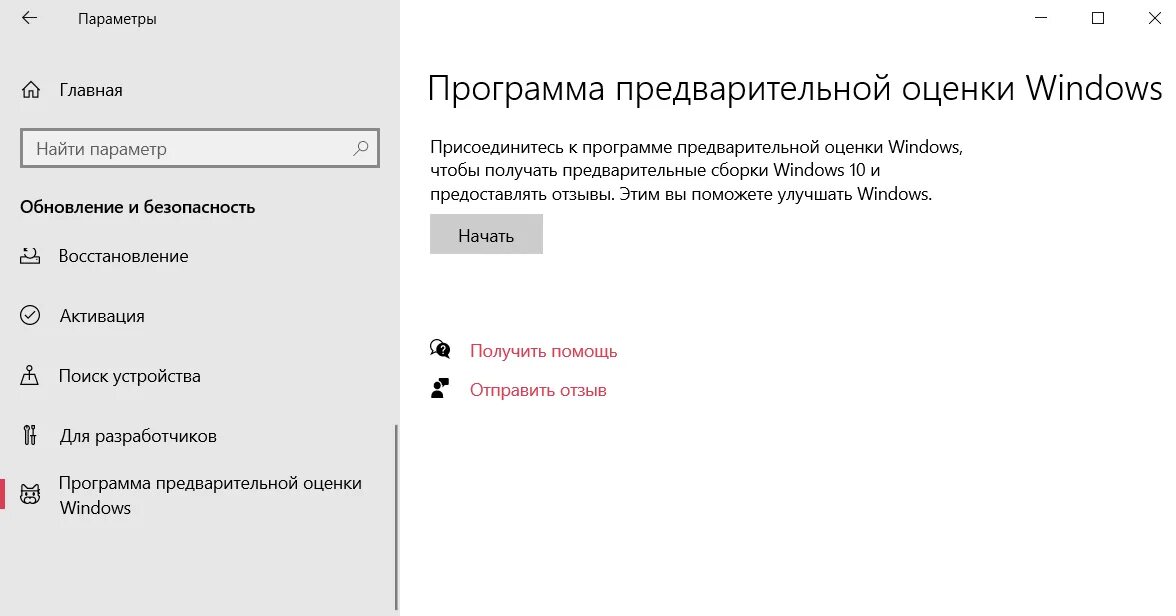Click the Начать button
Screen dimensions: 1176x616
(486, 234)
